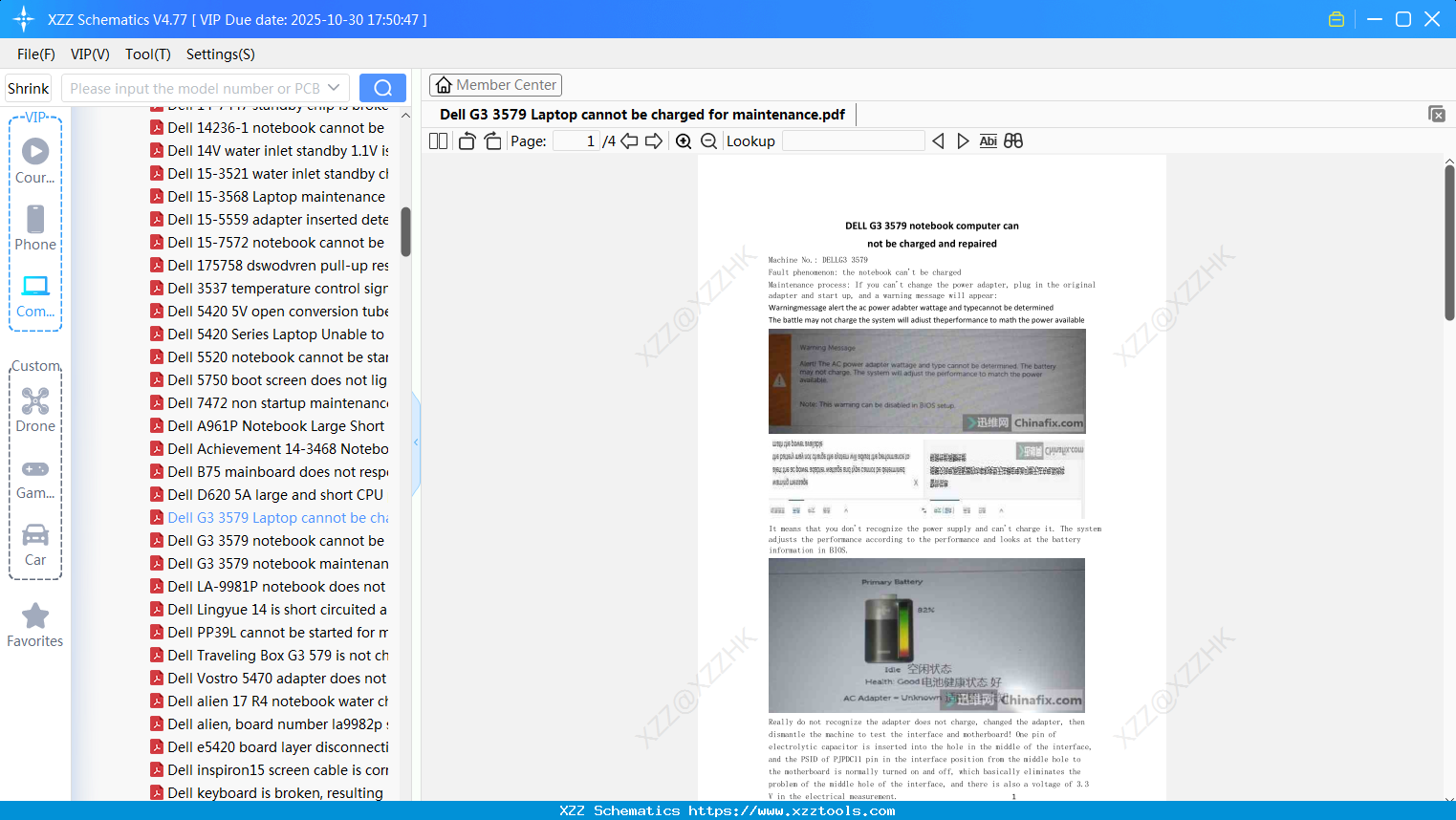Select the Dell G3 3579 PDF tab
1456x820 pixels.
(x=642, y=115)
